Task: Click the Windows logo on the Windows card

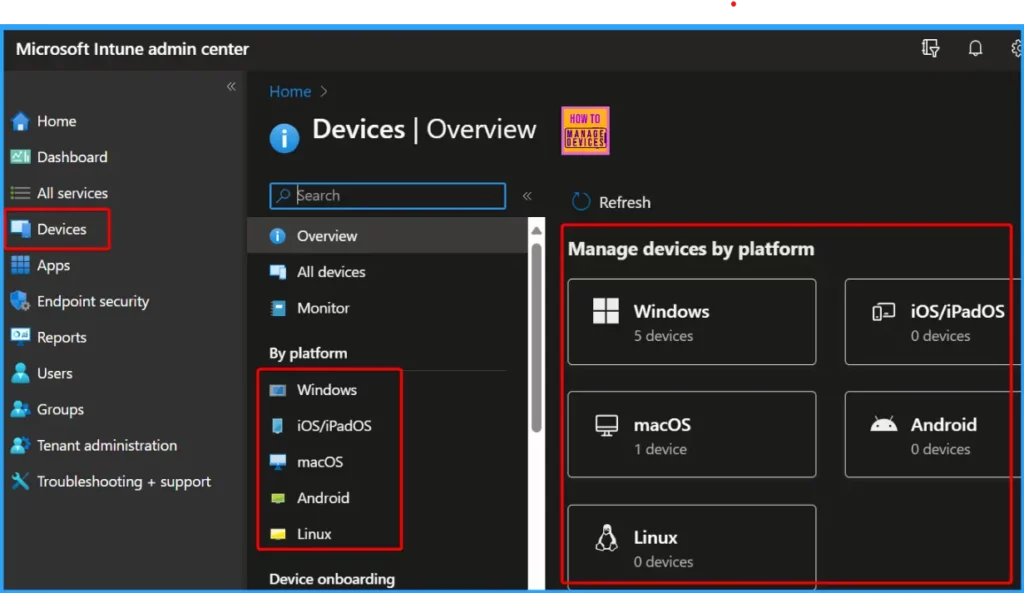Action: [x=605, y=311]
